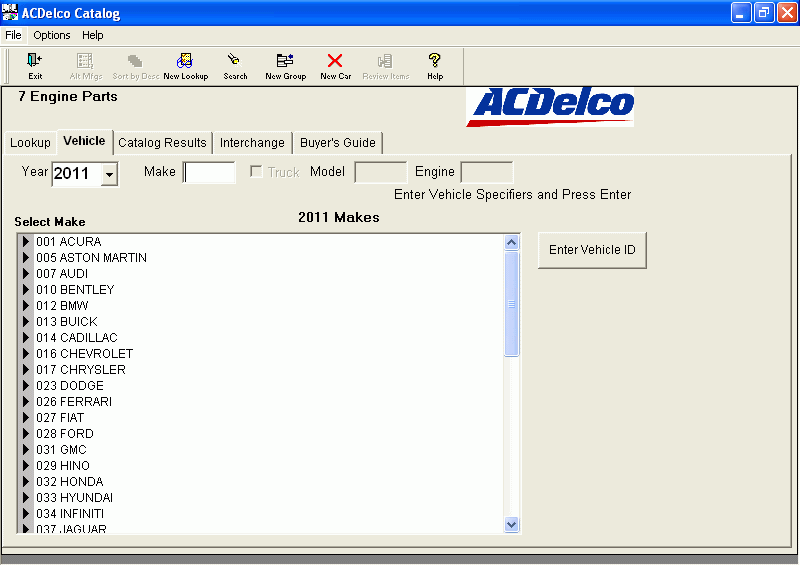The height and width of the screenshot is (565, 800).
Task: Click the Enter Vehicle ID button
Action: tap(592, 250)
